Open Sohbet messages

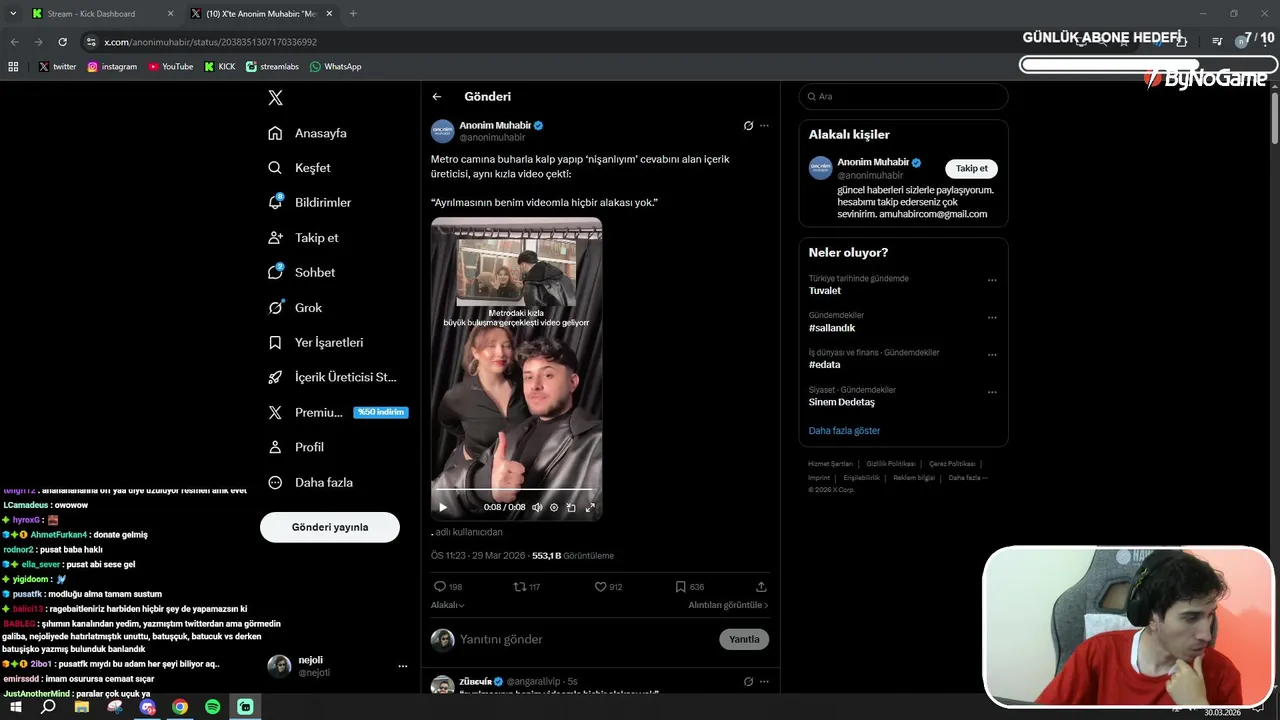[x=302, y=273]
